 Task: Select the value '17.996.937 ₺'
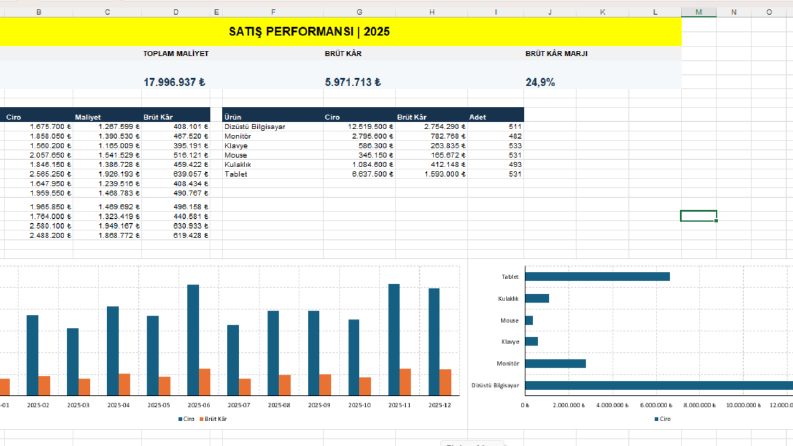(174, 82)
